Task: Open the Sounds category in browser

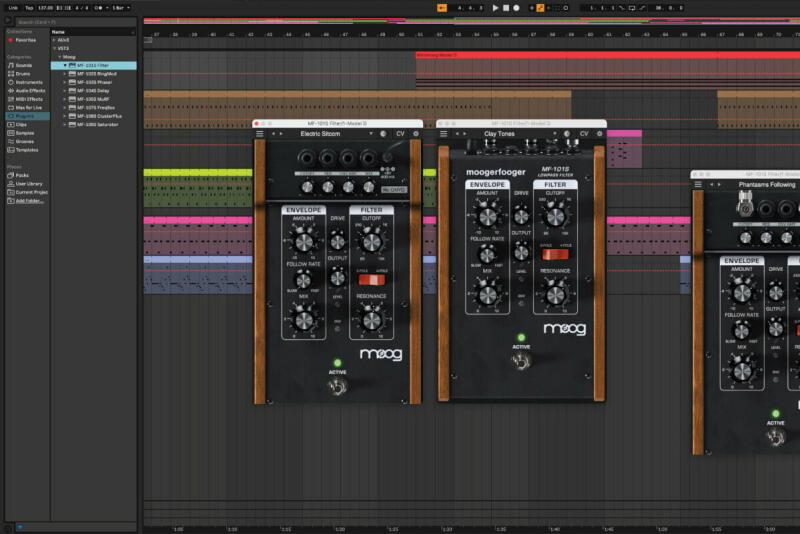Action: pos(20,65)
